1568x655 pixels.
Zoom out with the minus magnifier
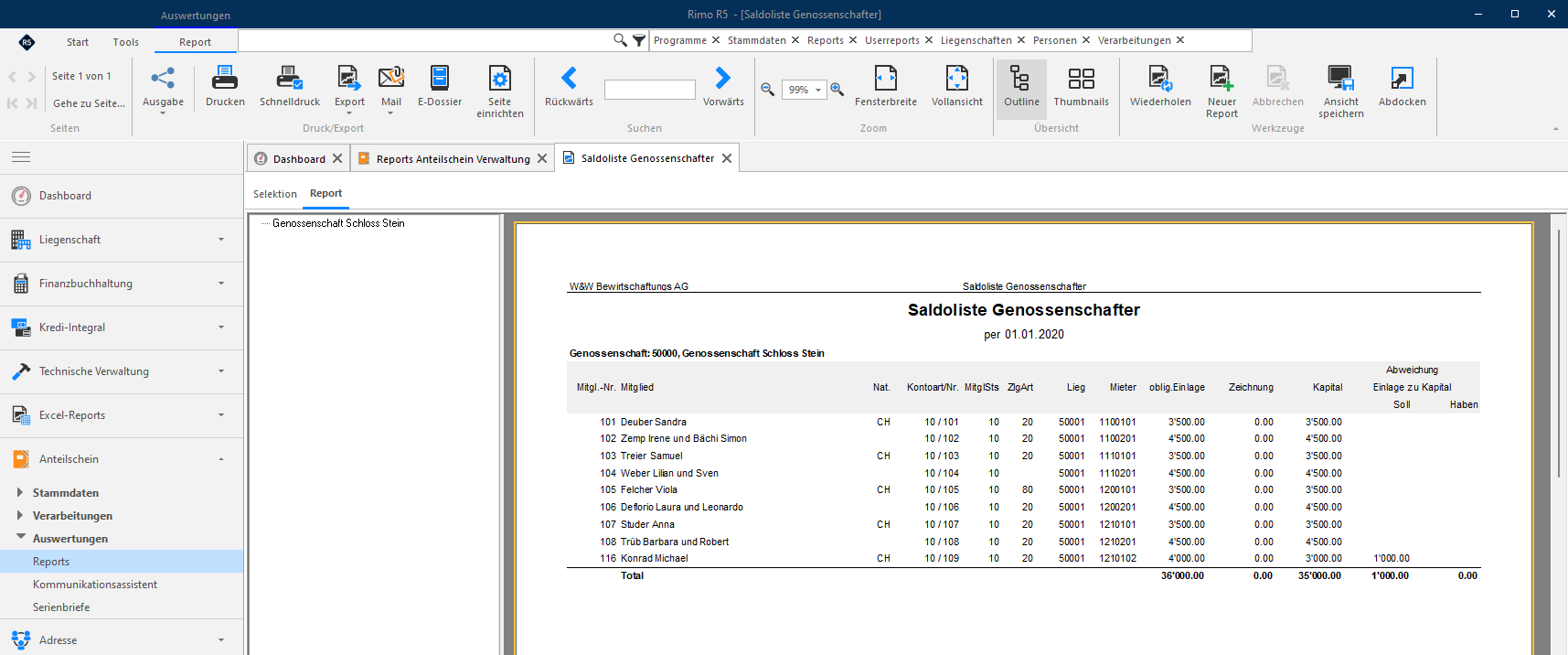pos(768,89)
